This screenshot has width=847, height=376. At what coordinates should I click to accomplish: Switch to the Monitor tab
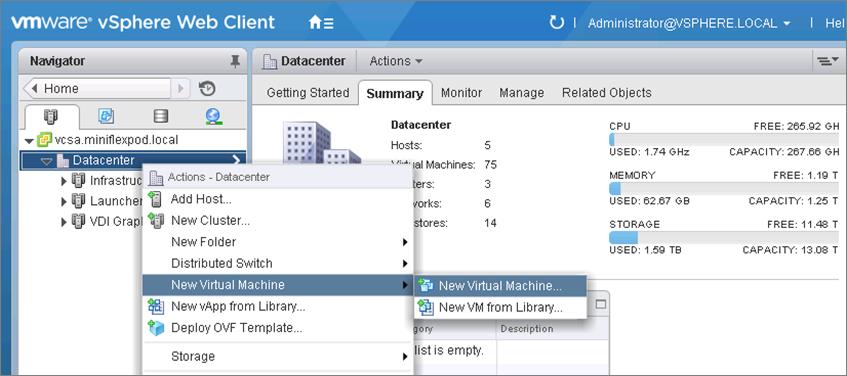[461, 93]
